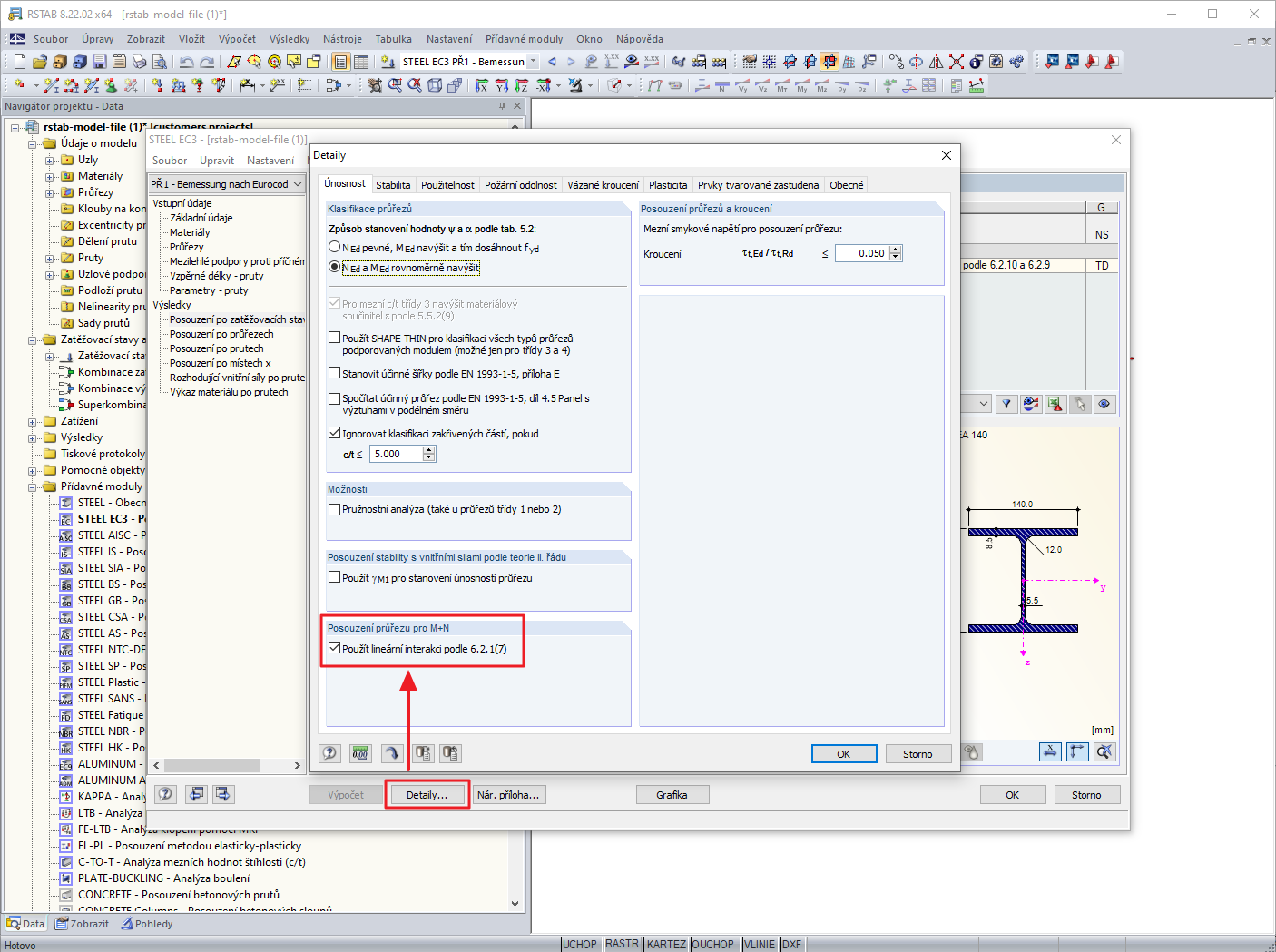Check 'Použít γM1 pro stanovení únosnosti průřezu'
The height and width of the screenshot is (952, 1276).
335,577
